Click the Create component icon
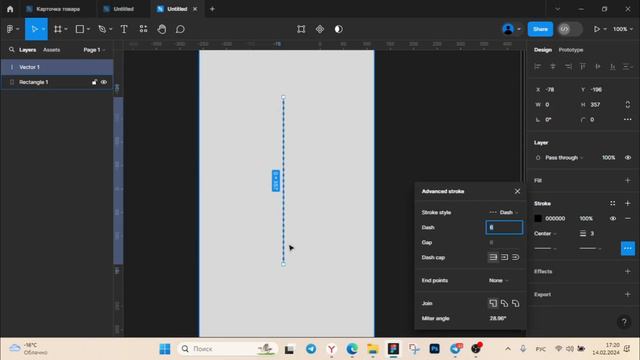Screen dimensions: 640x360 320,29
